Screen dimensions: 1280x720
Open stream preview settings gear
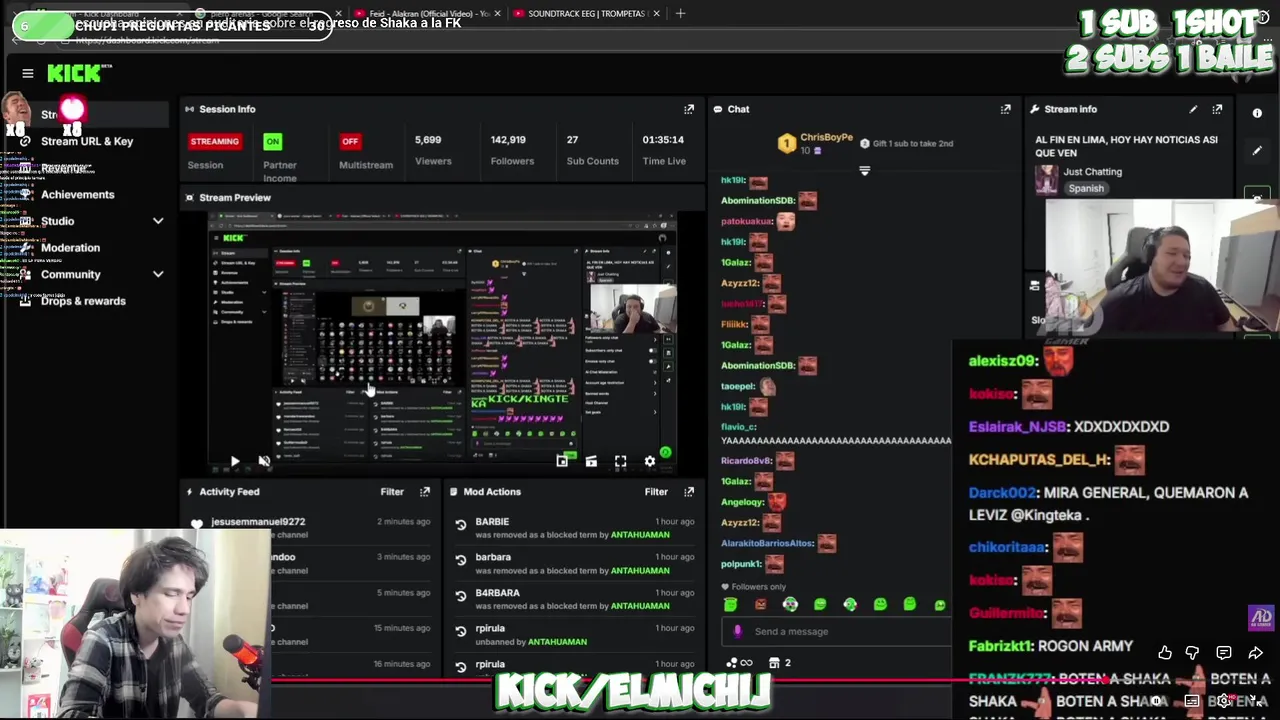point(650,461)
